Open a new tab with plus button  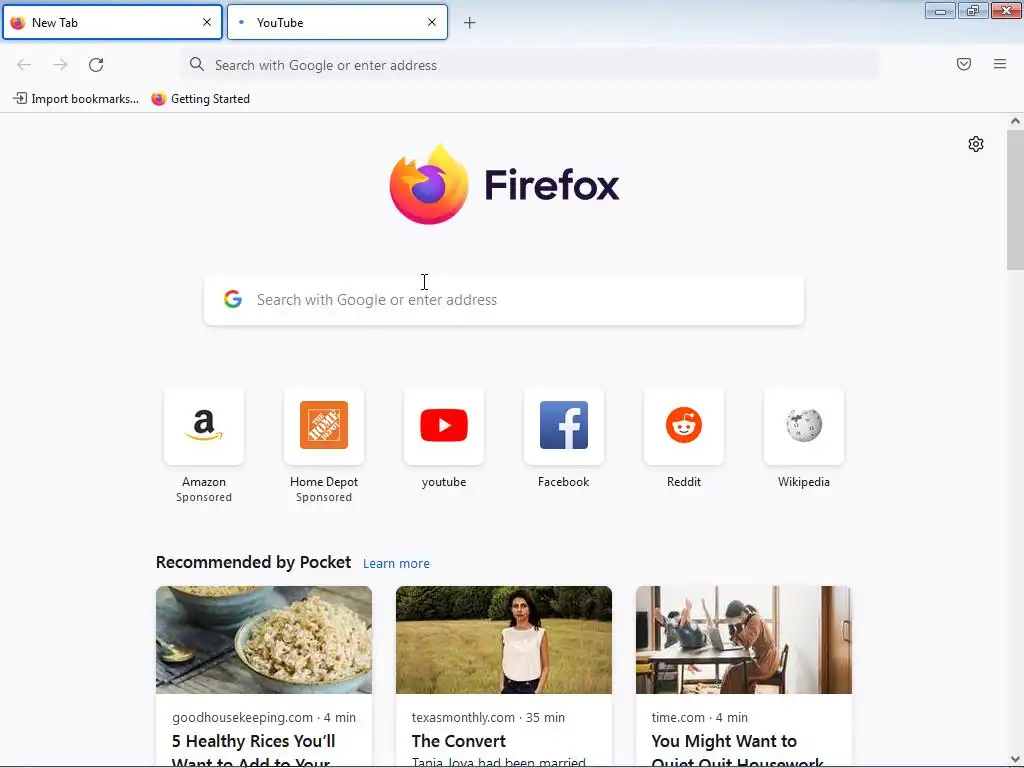[x=470, y=23]
